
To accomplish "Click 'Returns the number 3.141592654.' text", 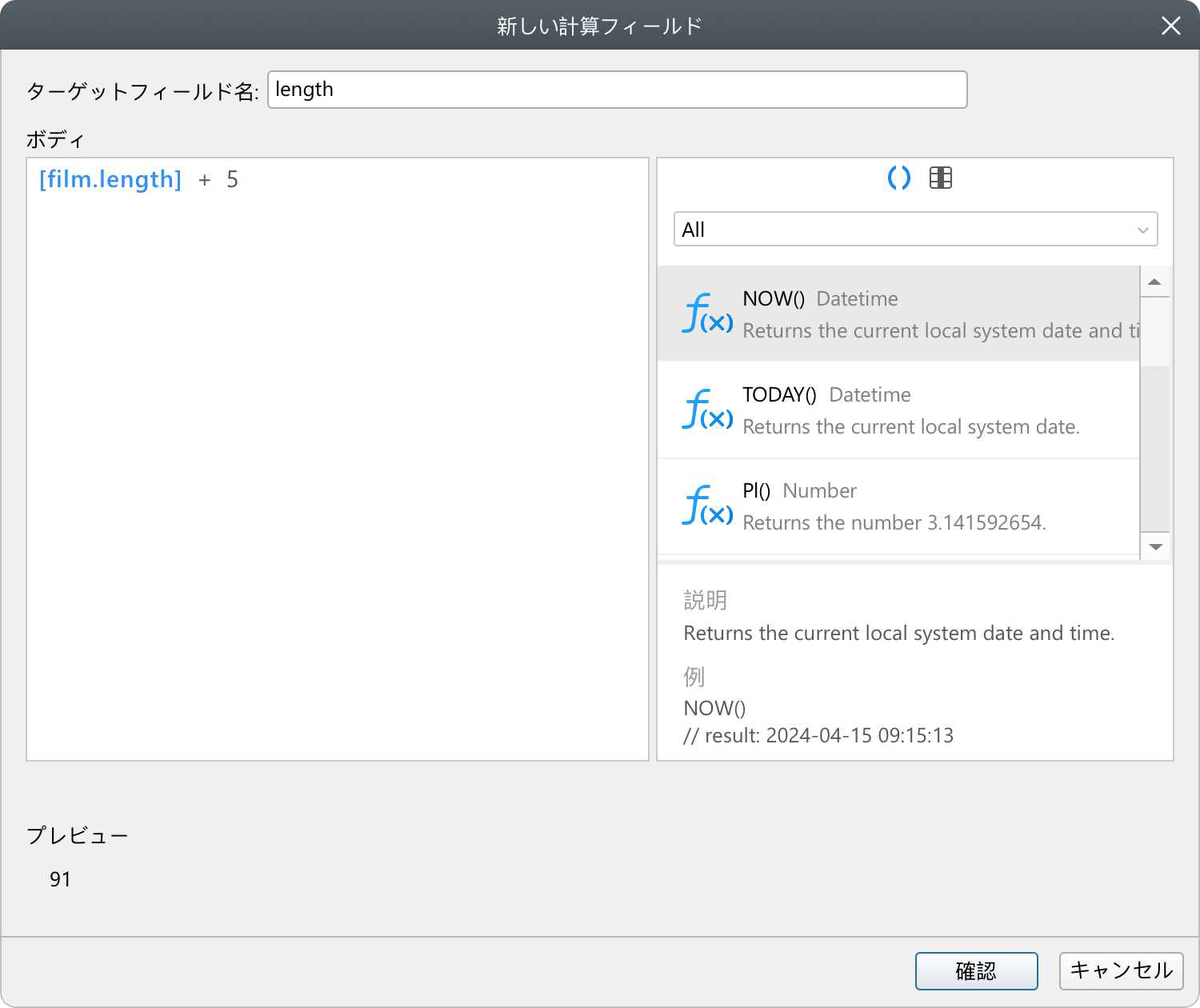I will tap(894, 522).
